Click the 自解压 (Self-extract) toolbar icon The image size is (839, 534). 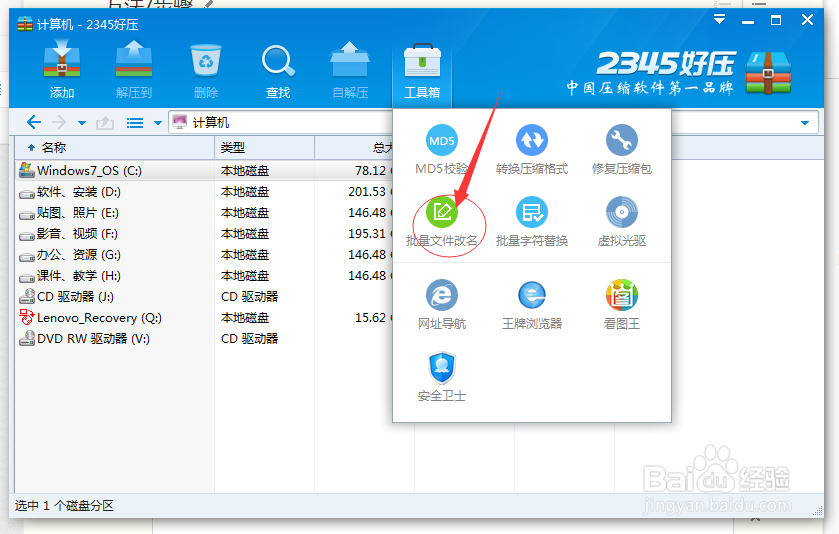coord(350,71)
